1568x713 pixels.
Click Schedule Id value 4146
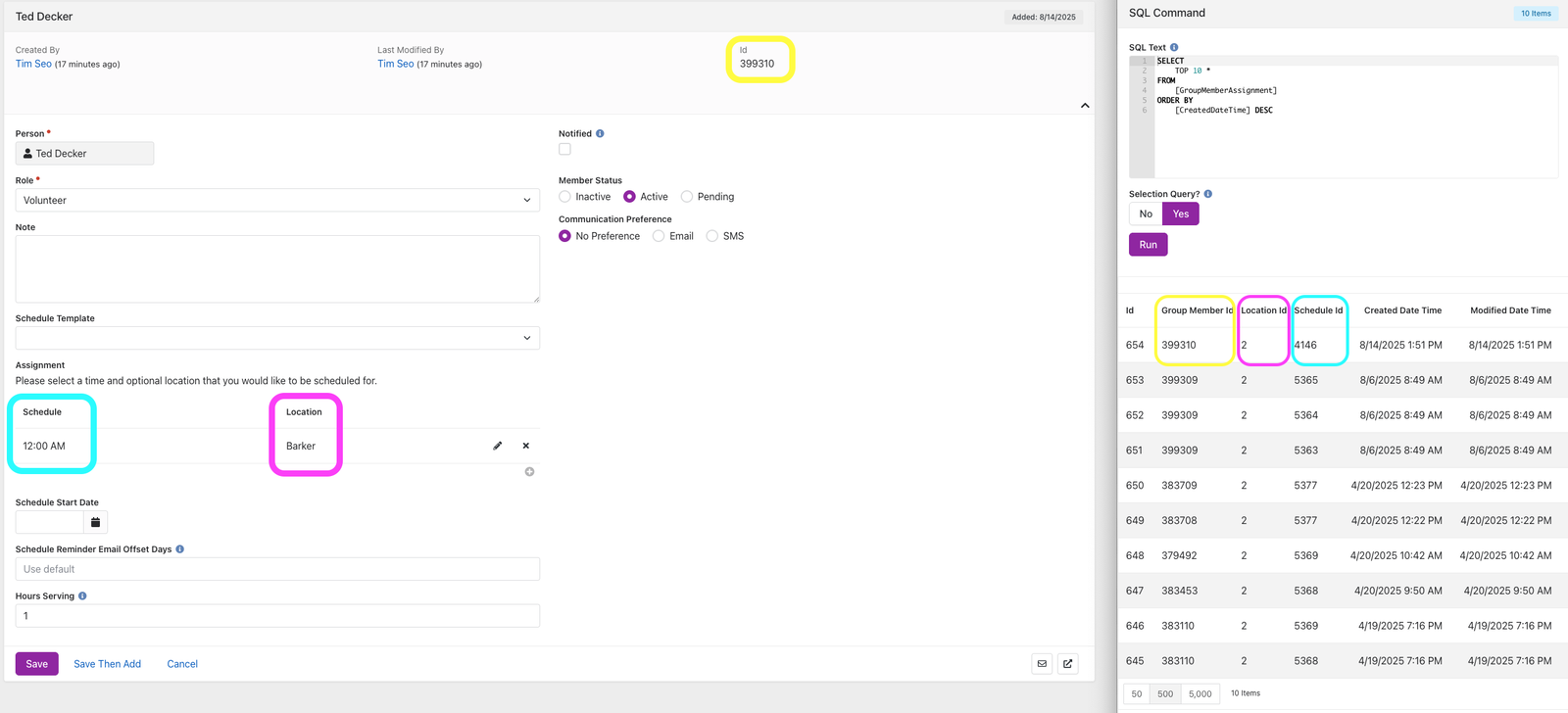point(1305,345)
